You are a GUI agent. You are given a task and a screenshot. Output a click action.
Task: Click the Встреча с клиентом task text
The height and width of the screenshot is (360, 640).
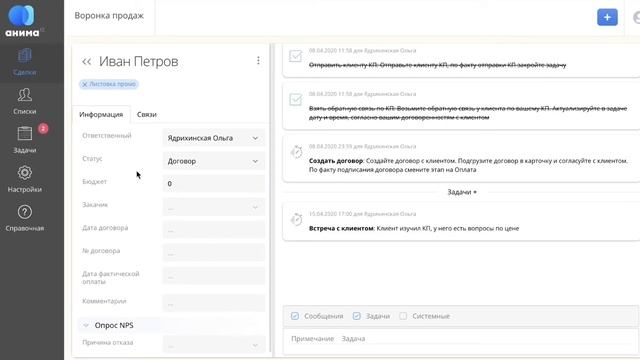tap(414, 228)
